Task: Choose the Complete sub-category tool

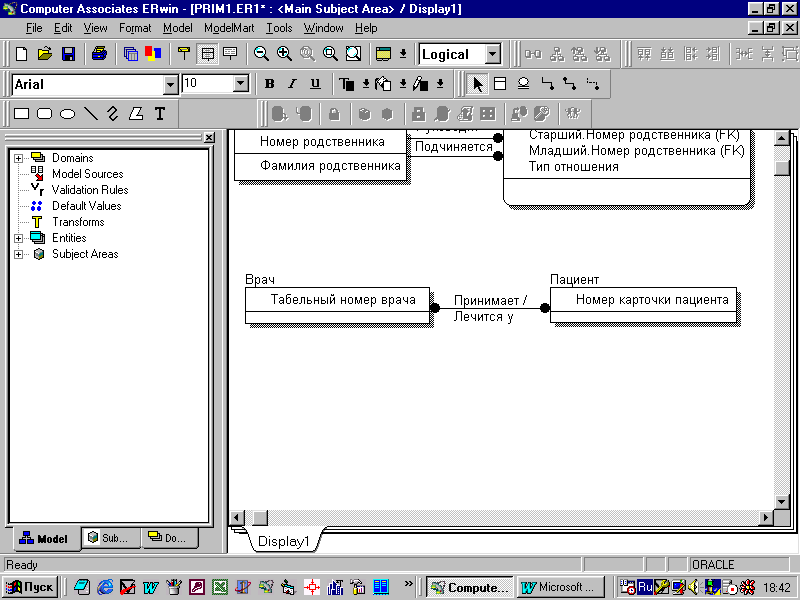Action: point(523,84)
